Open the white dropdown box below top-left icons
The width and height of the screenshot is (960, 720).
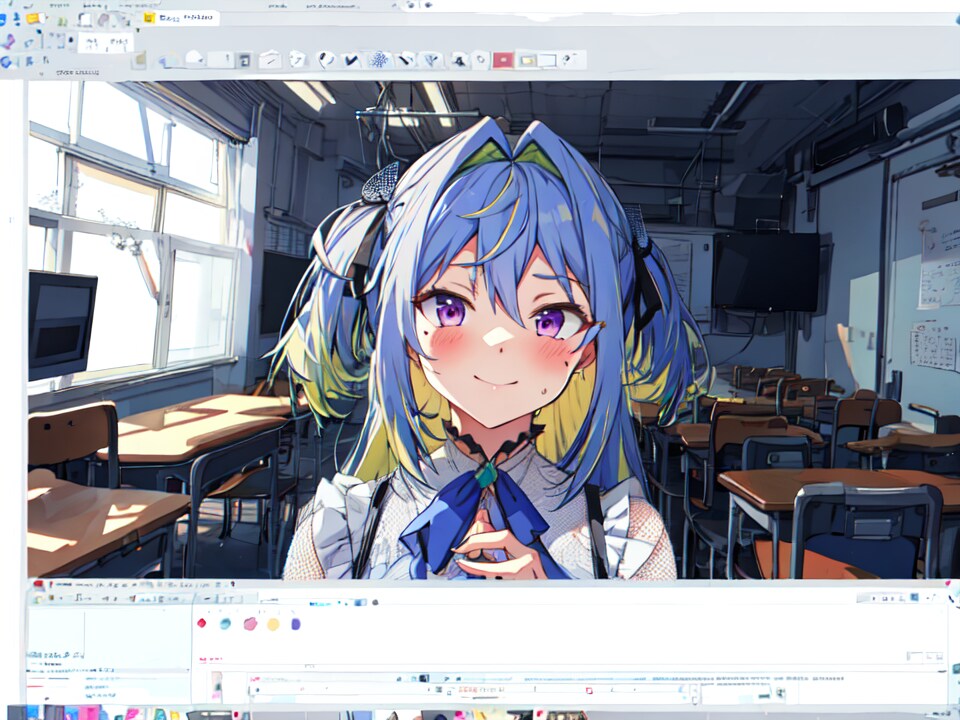click(x=106, y=42)
